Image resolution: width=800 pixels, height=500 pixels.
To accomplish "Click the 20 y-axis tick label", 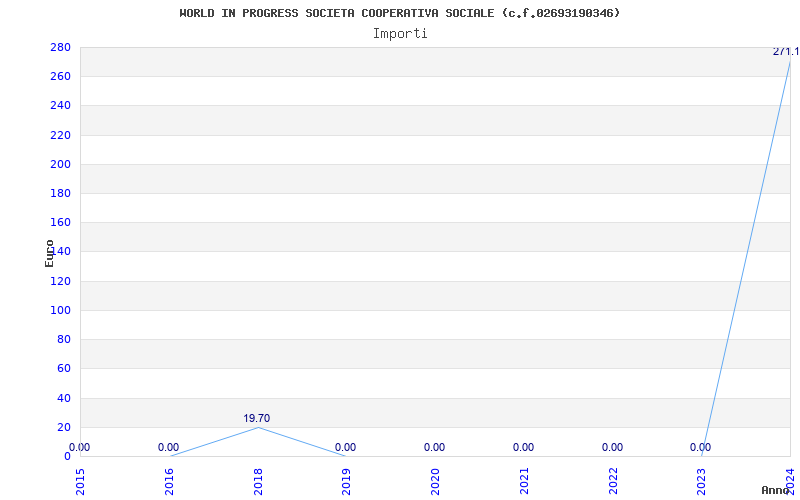I will (64, 427).
